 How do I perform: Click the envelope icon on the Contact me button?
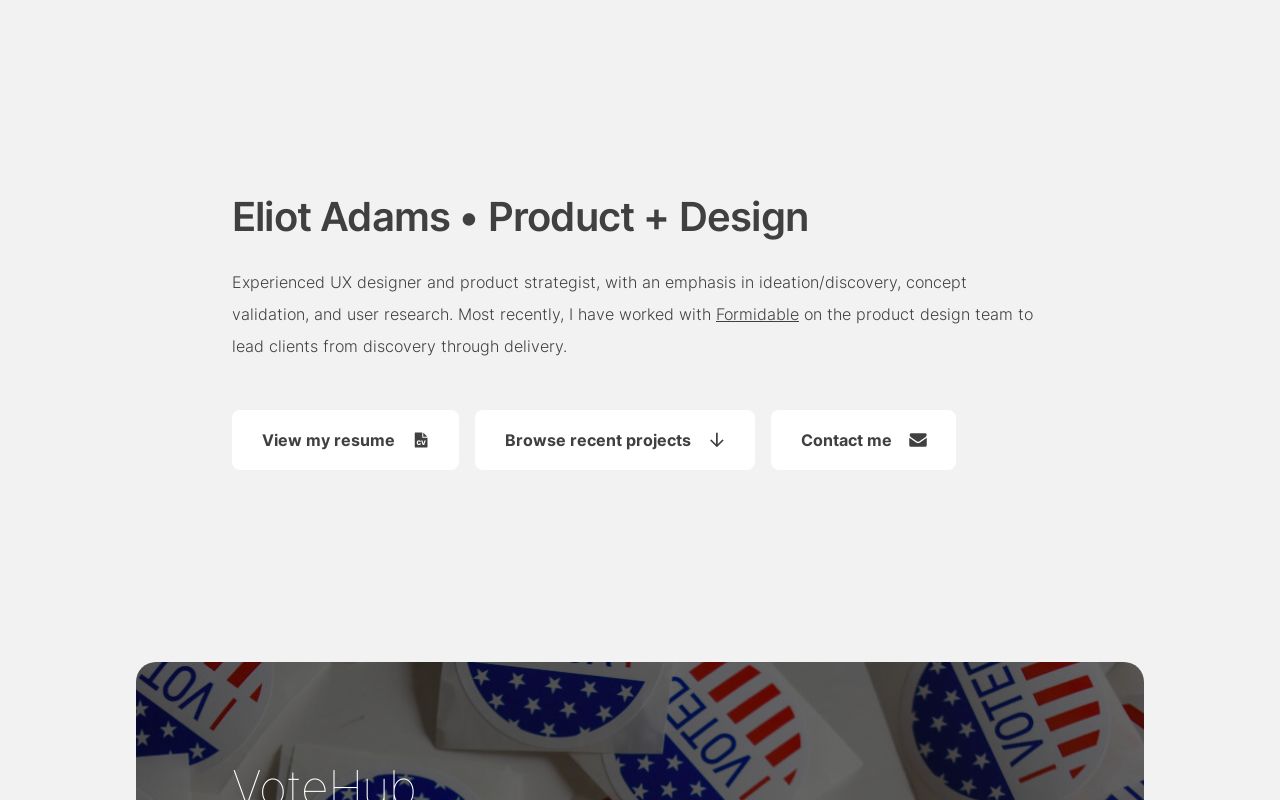(x=918, y=440)
